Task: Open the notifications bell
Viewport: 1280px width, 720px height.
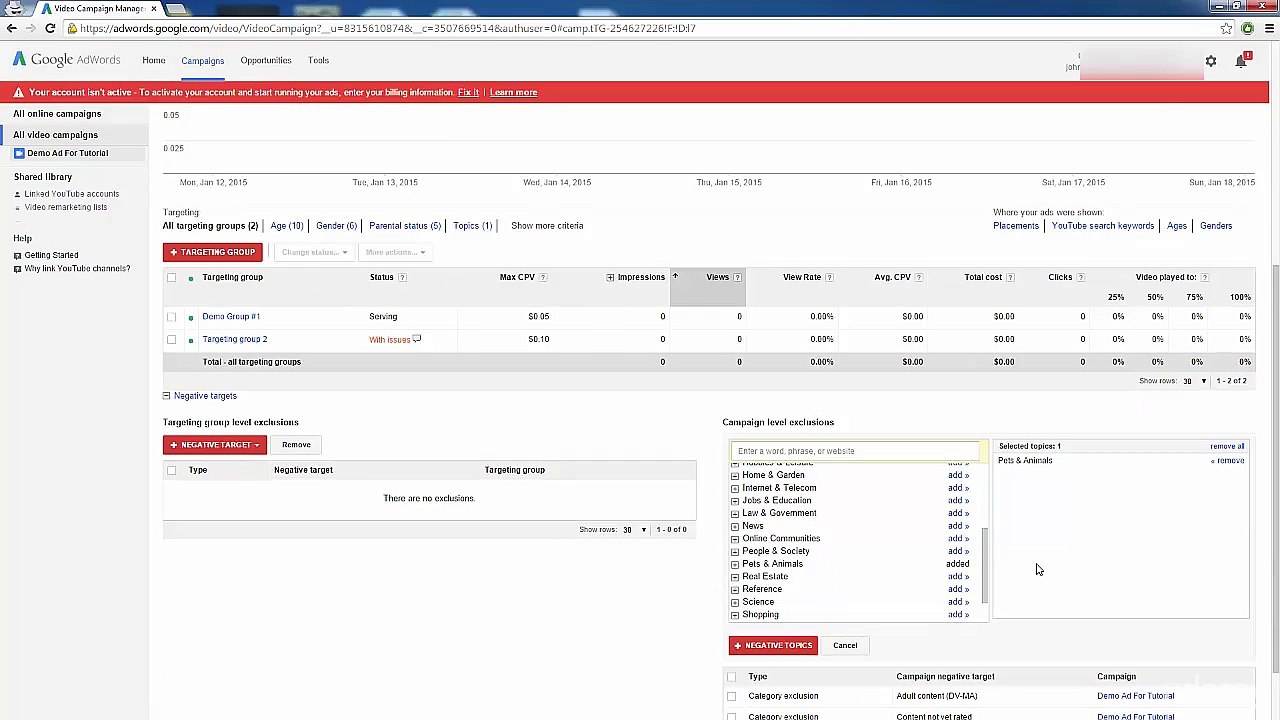Action: coord(1241,62)
